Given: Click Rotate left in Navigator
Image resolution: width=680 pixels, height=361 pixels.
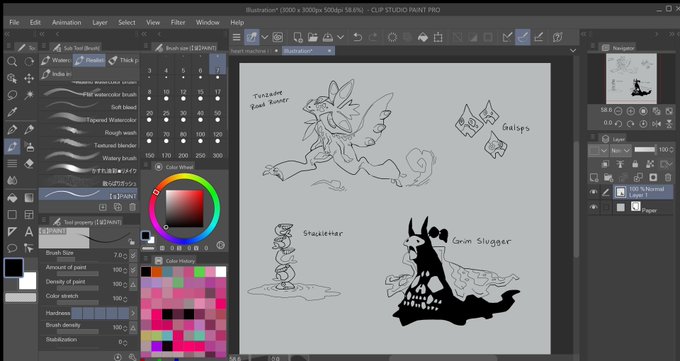Looking at the screenshot, I should click(618, 124).
